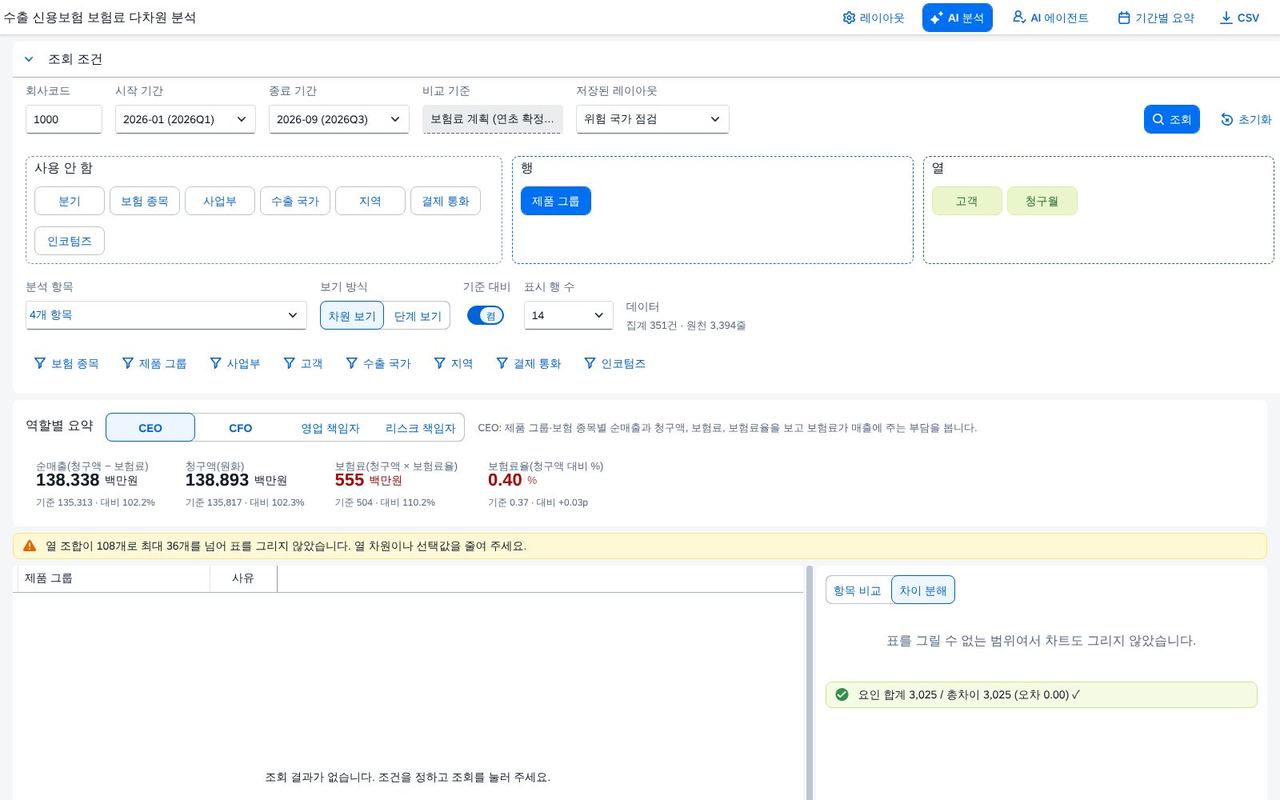Image resolution: width=1280 pixels, height=800 pixels.
Task: Click the 청구액 value 138.893
Action: [217, 480]
